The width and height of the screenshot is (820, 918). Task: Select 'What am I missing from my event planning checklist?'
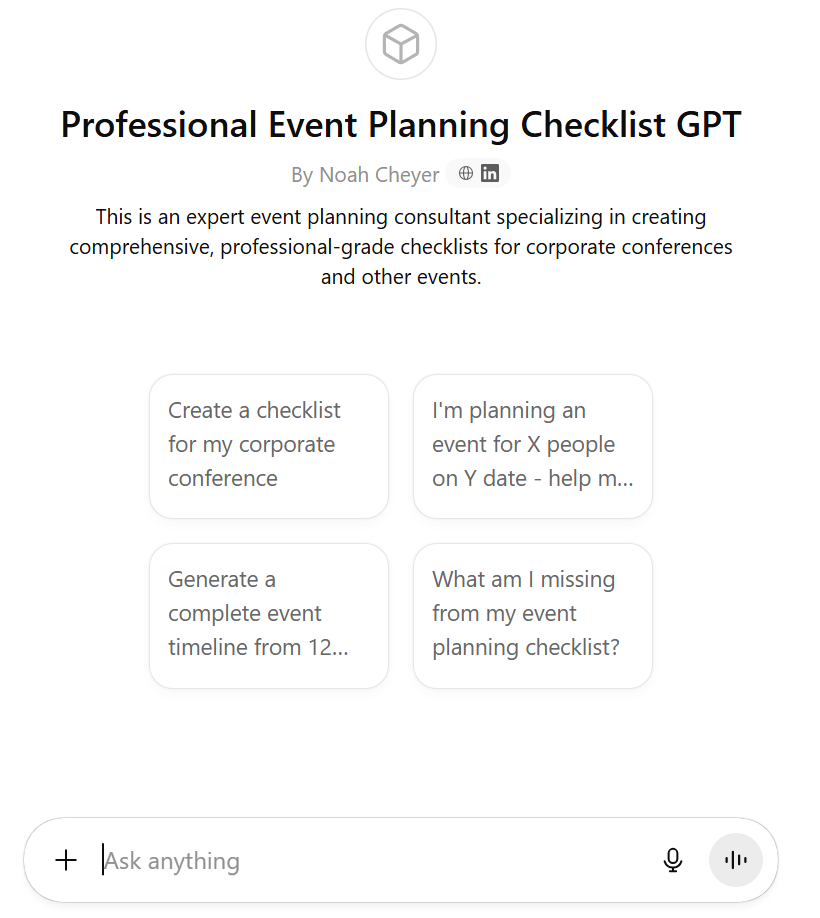[x=532, y=614]
